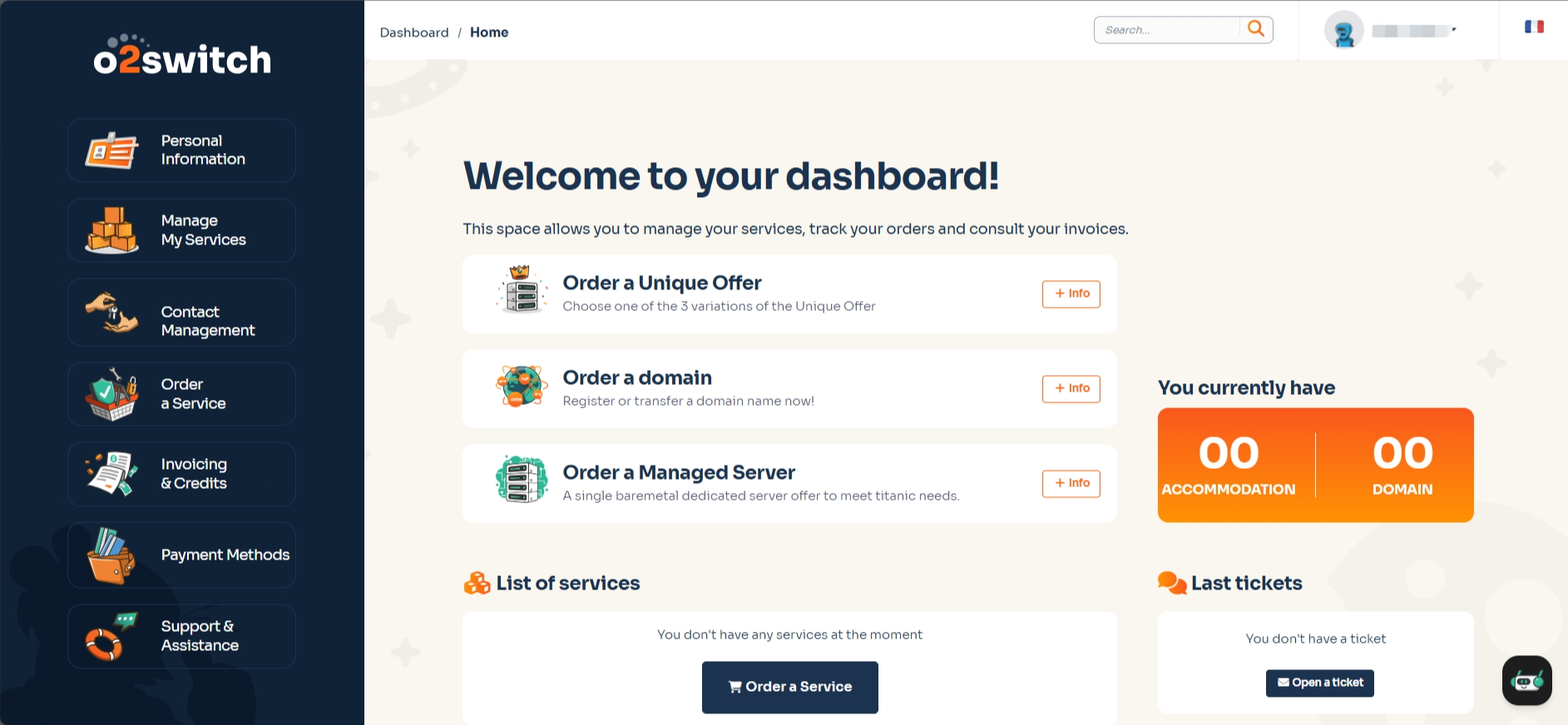The width and height of the screenshot is (1568, 725).
Task: Switch language via French flag icon
Action: tap(1534, 27)
